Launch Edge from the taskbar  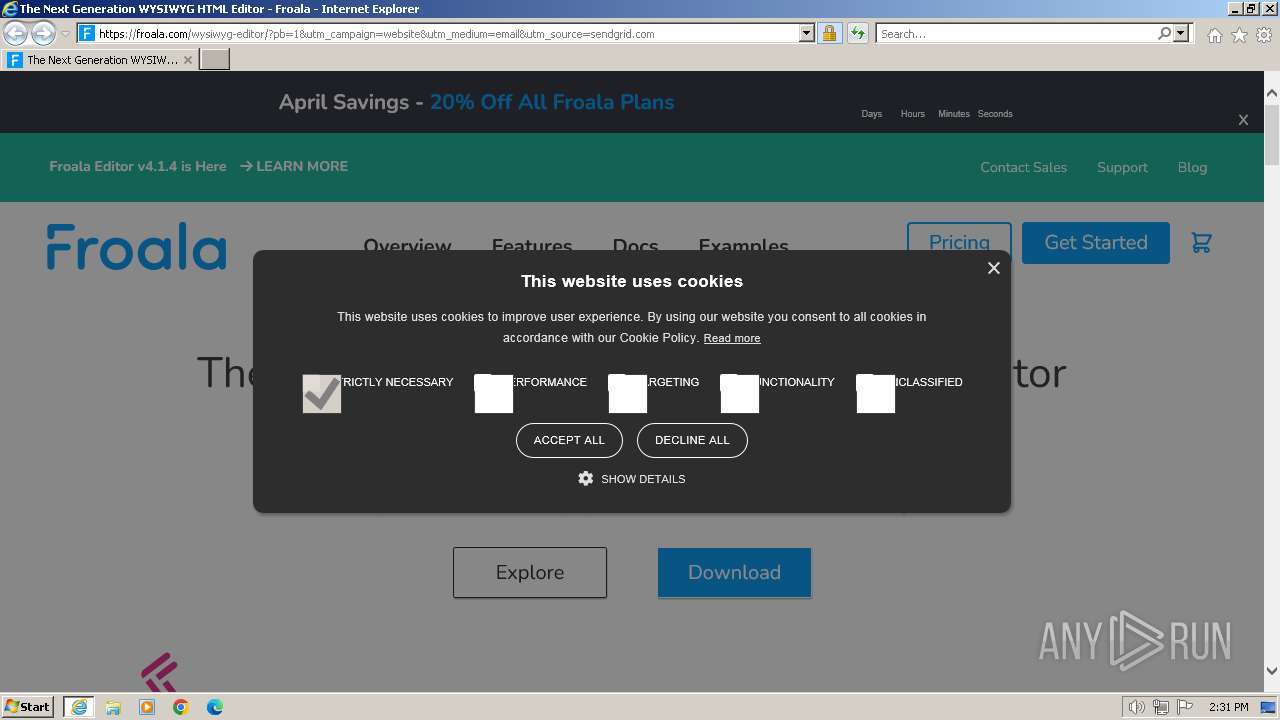pyautogui.click(x=215, y=707)
